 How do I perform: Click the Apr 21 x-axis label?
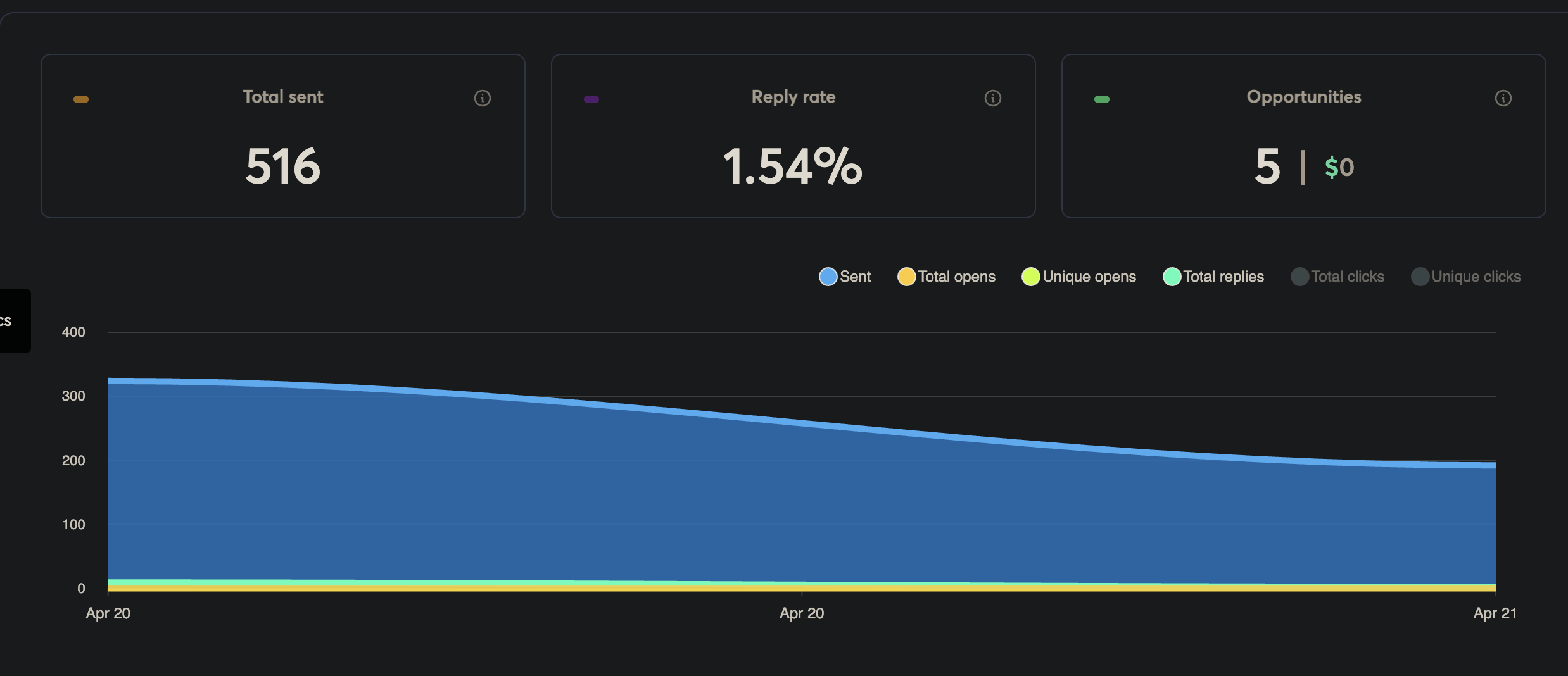tap(1495, 613)
